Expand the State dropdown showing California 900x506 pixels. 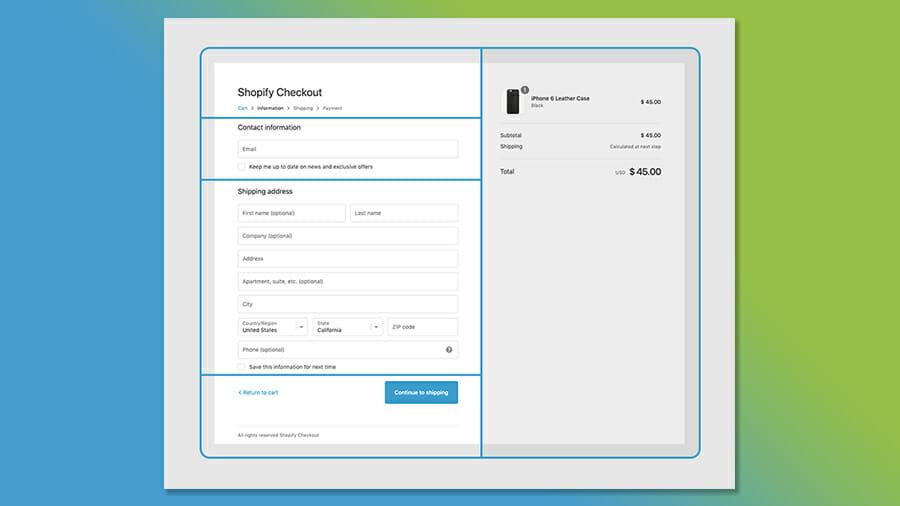(x=347, y=327)
